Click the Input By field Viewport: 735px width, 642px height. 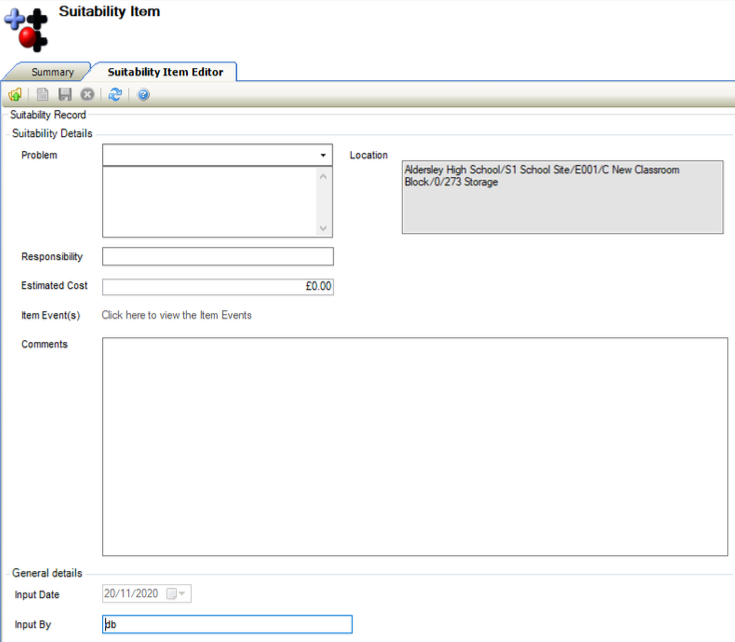[x=227, y=624]
